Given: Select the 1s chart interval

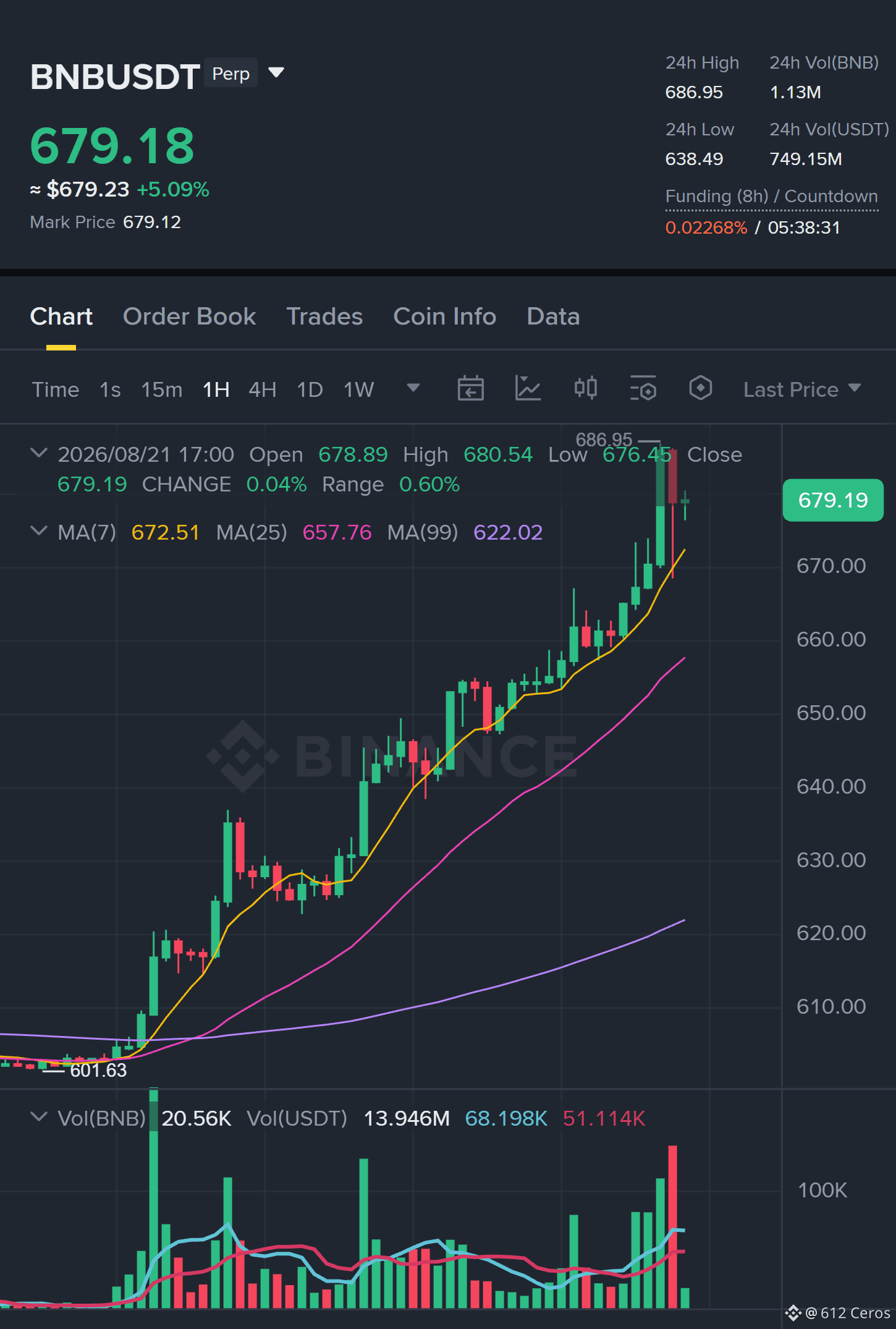Looking at the screenshot, I should pos(110,389).
